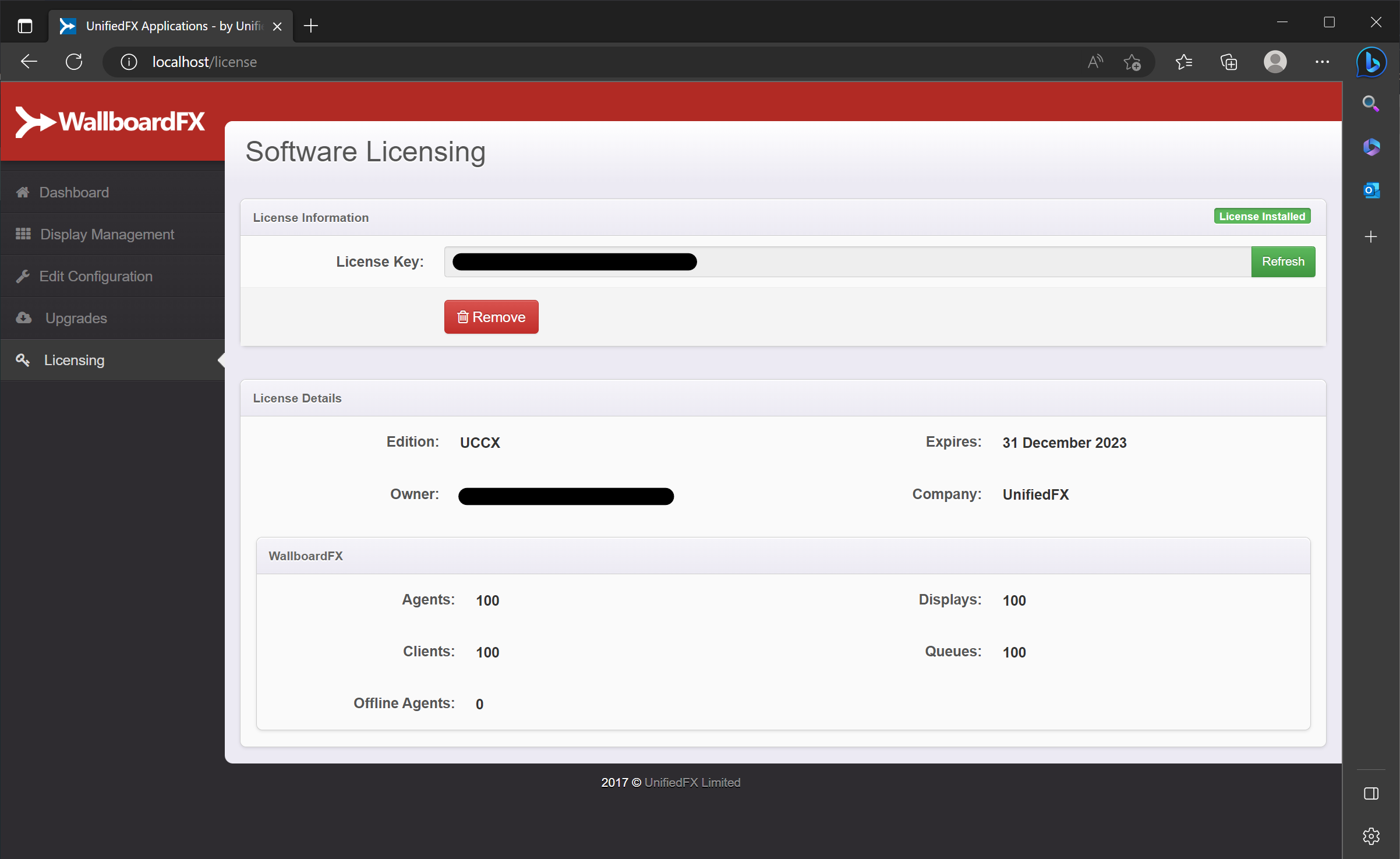Select Edit Configuration menu item

pyautogui.click(x=112, y=276)
